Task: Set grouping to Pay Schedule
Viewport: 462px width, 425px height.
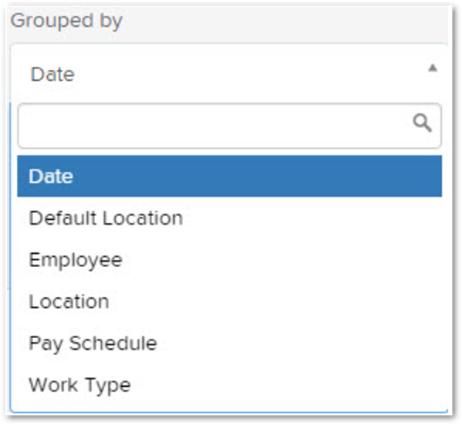Action: [230, 343]
